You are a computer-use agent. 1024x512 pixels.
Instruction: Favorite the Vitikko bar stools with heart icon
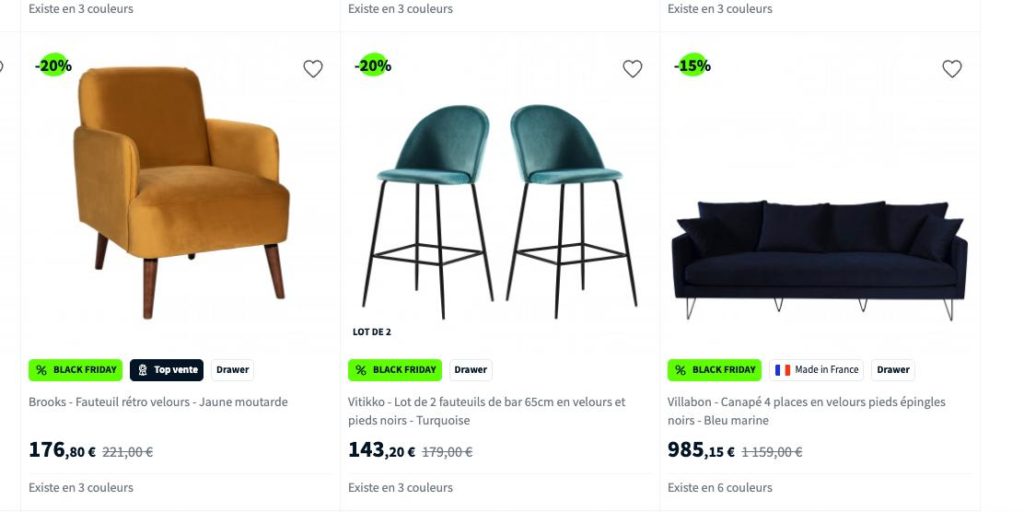tap(632, 69)
